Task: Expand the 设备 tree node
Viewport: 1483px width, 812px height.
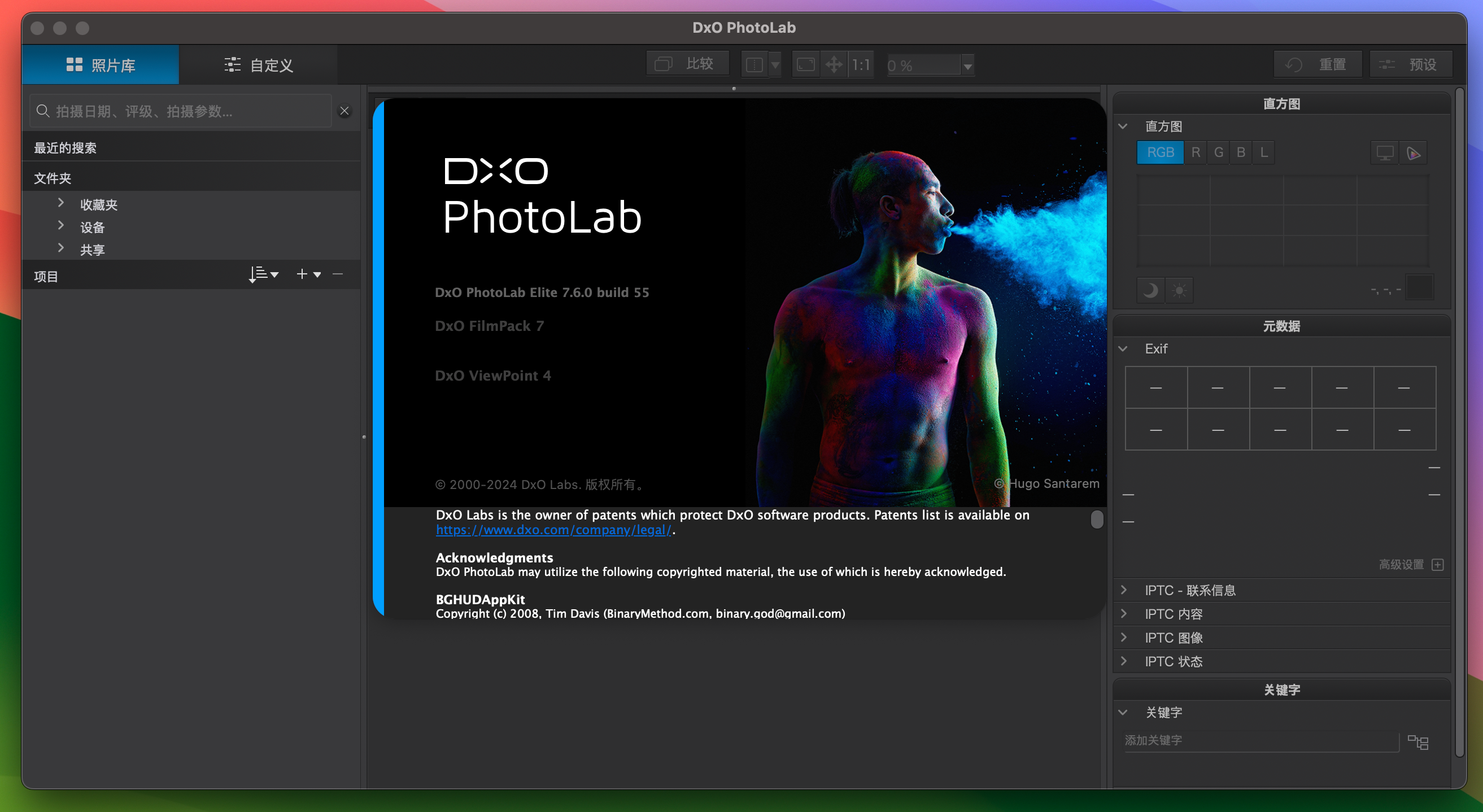Action: [61, 226]
